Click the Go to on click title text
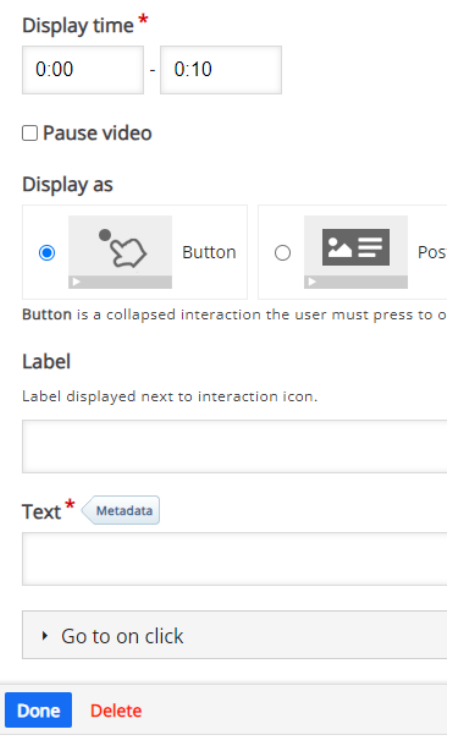Image resolution: width=457 pixels, height=740 pixels. coord(122,636)
